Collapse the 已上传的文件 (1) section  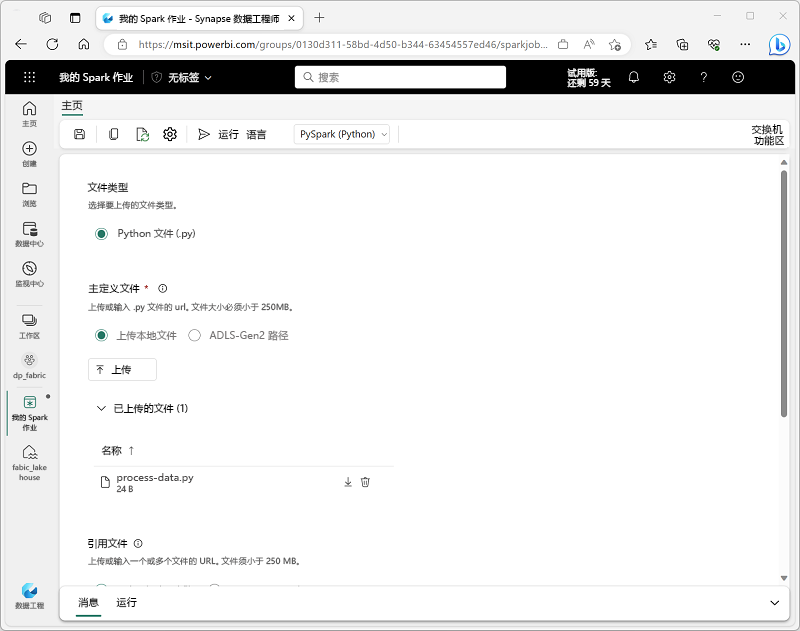click(101, 408)
